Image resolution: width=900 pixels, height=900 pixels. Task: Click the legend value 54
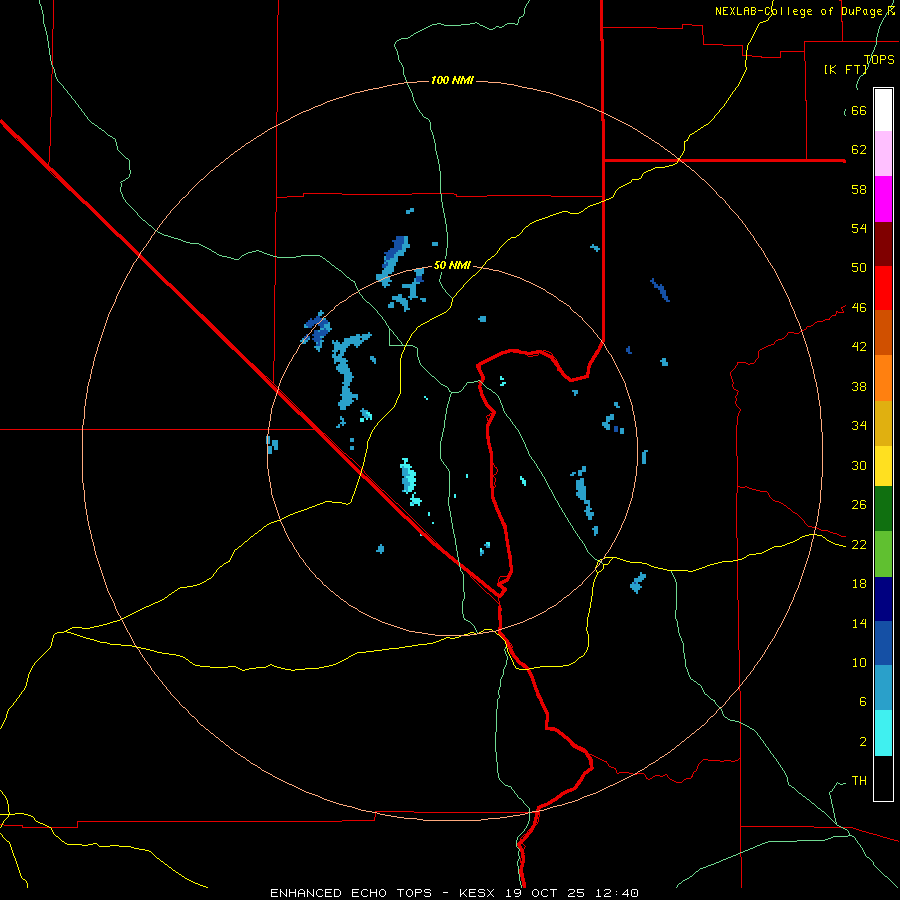point(859,228)
